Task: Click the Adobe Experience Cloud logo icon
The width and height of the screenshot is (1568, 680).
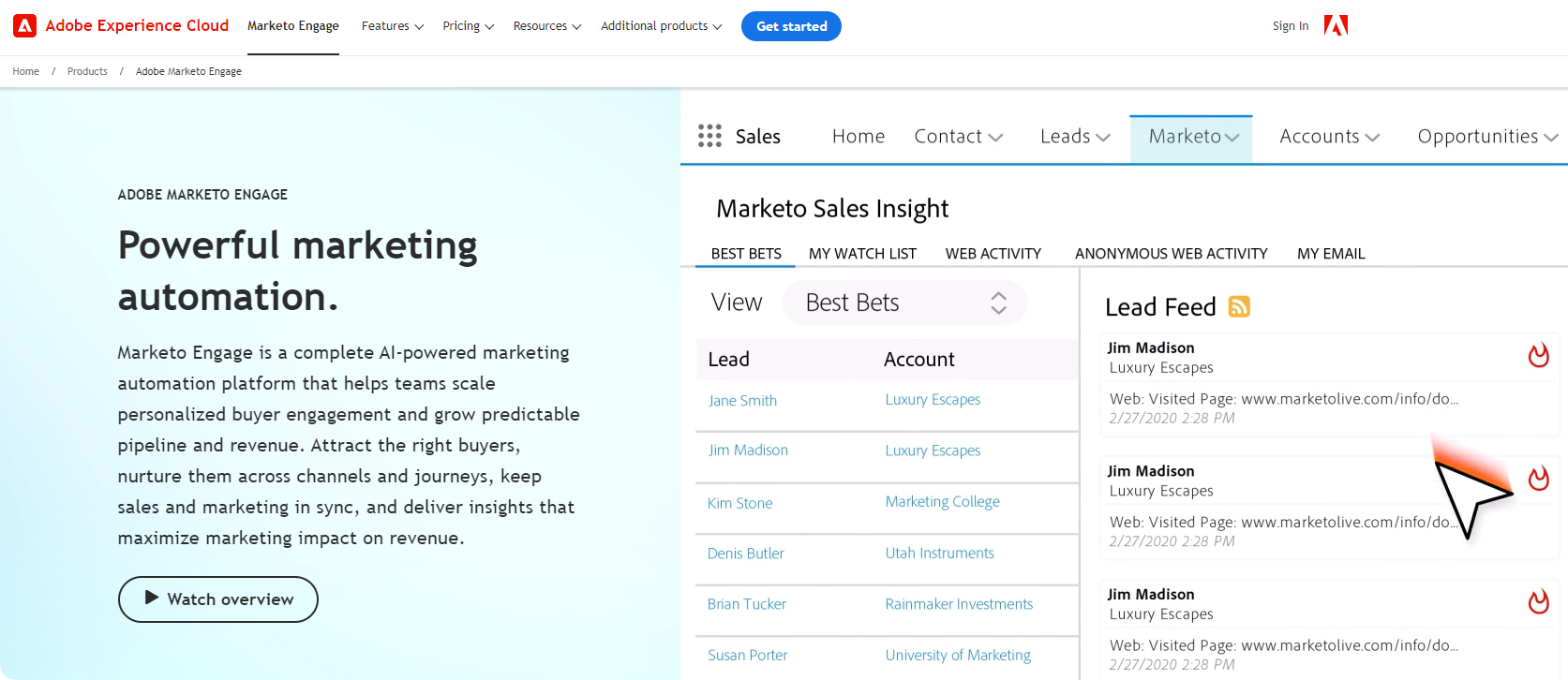Action: pyautogui.click(x=25, y=25)
